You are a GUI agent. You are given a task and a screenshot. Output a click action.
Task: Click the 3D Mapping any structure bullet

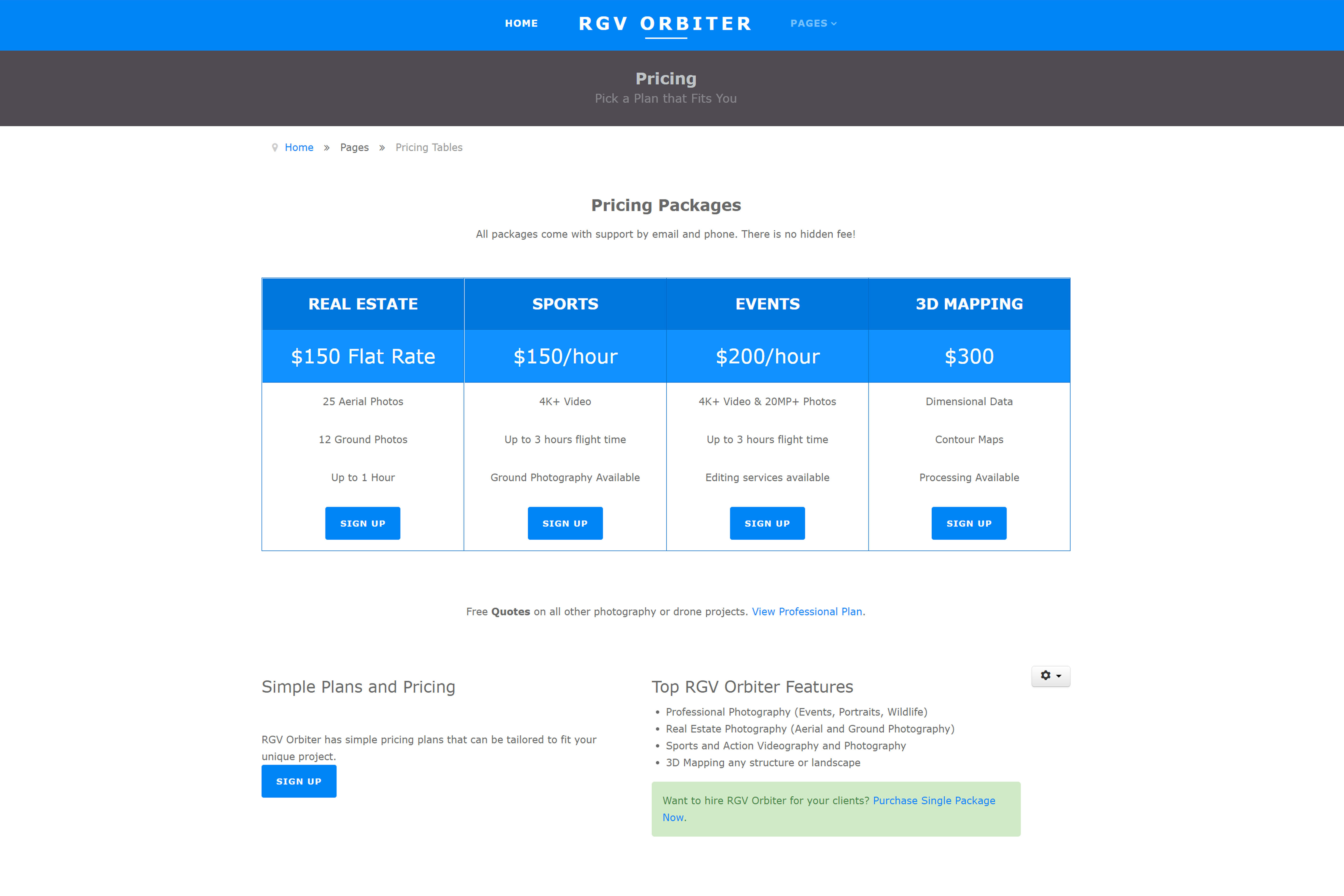click(763, 763)
